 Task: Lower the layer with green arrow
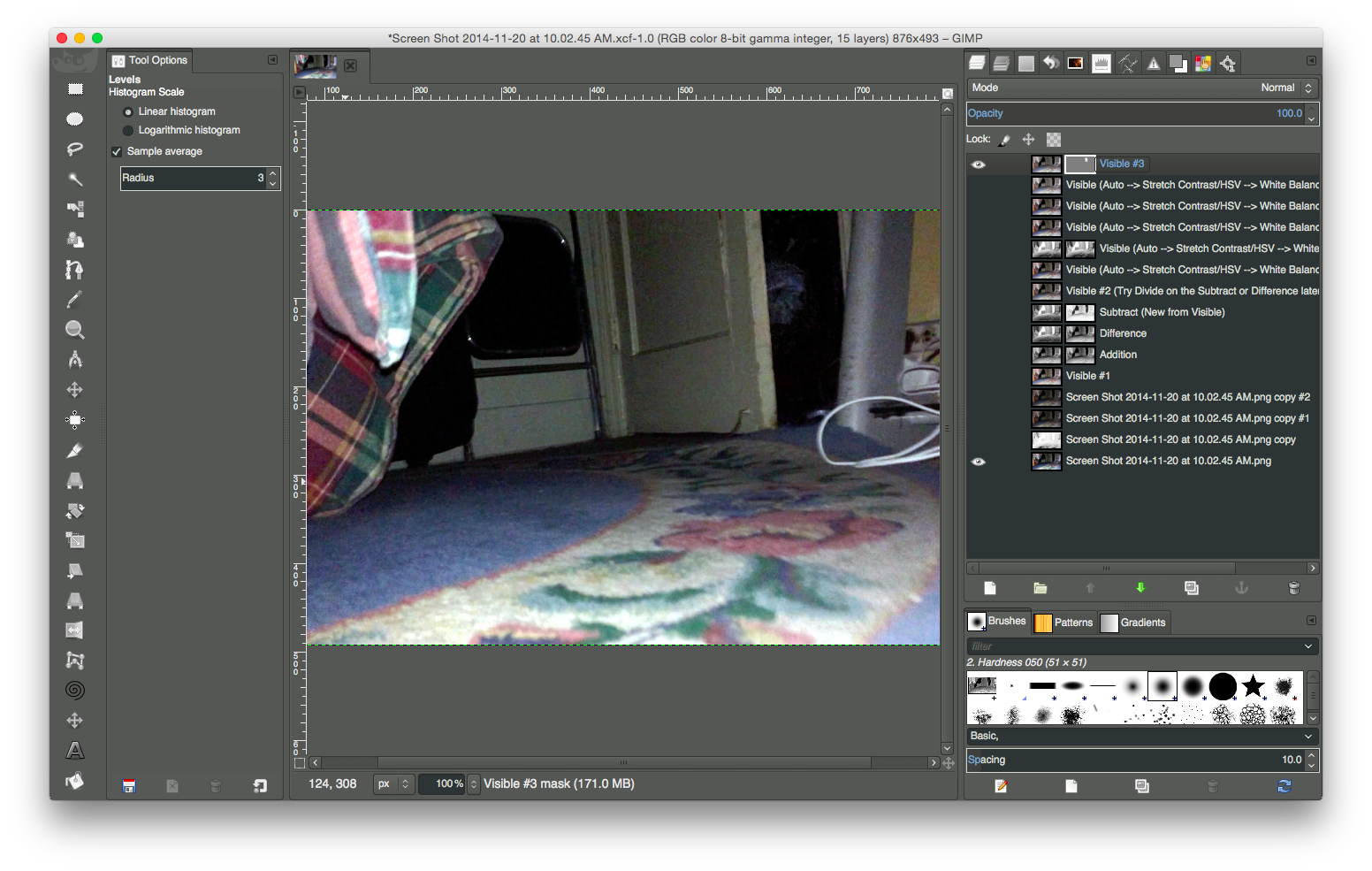click(x=1140, y=588)
